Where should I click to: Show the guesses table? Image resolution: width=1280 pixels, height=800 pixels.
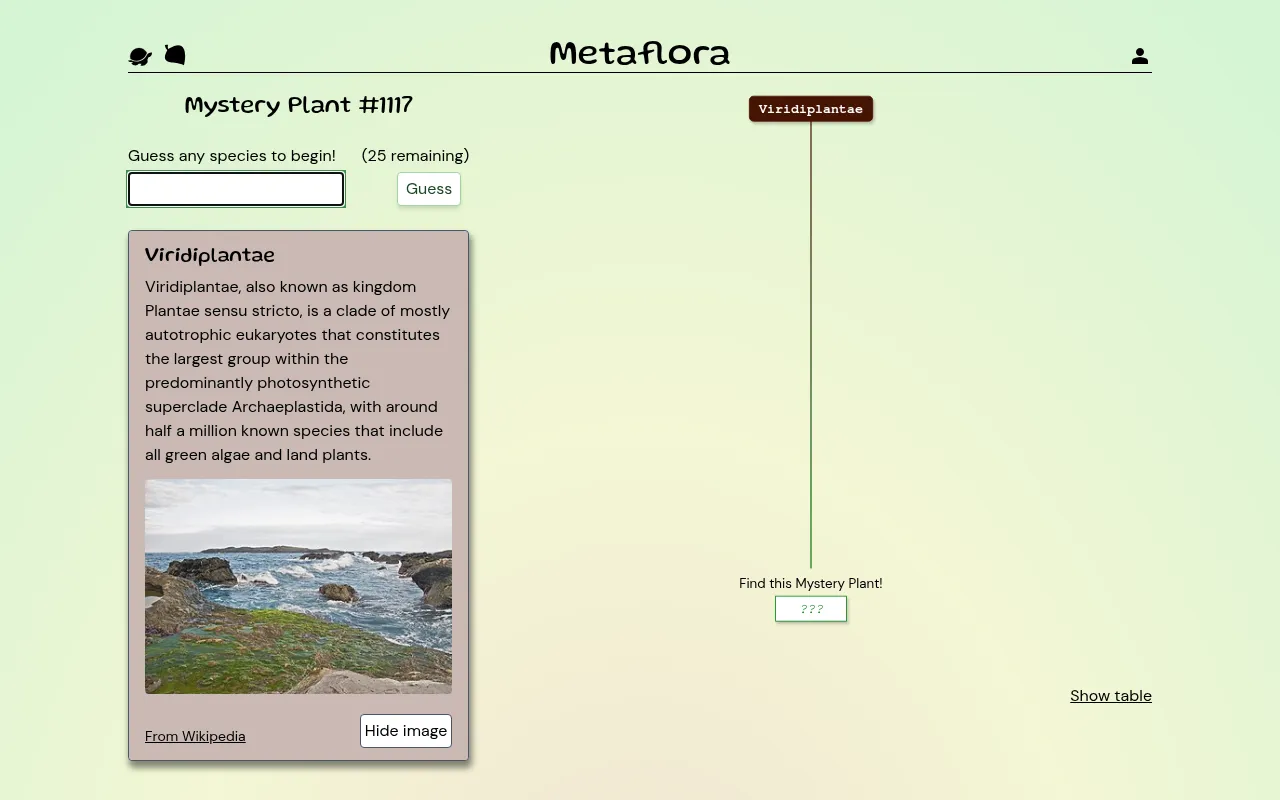tap(1111, 696)
